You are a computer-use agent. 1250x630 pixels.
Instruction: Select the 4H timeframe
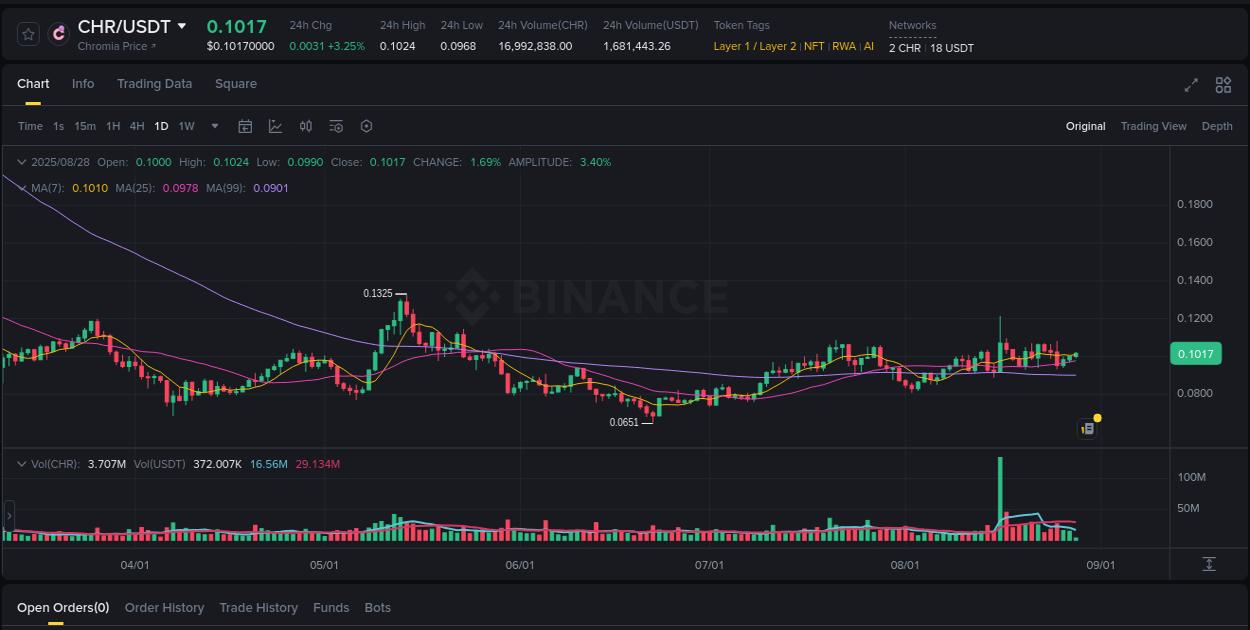click(137, 126)
